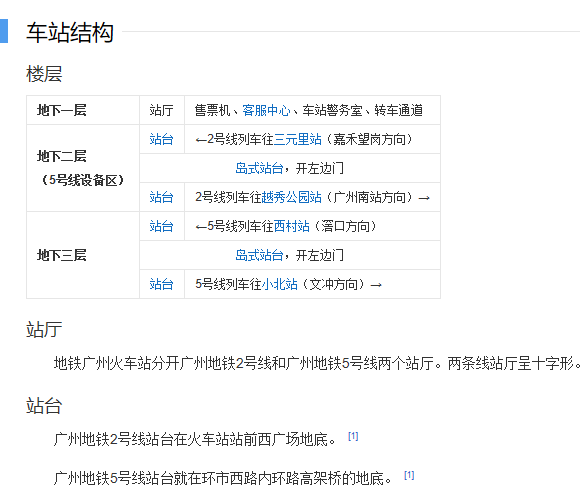
Task: Open citation [1] after 高架桥的地底 sentence
Action: (409, 475)
